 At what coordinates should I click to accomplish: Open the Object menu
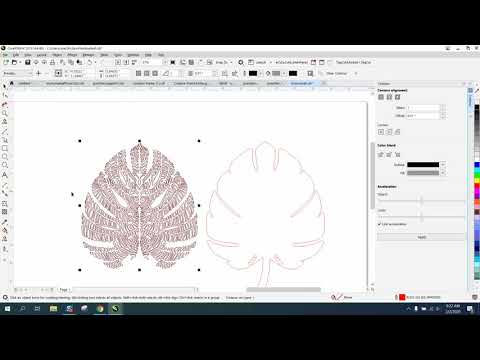pyautogui.click(x=57, y=55)
